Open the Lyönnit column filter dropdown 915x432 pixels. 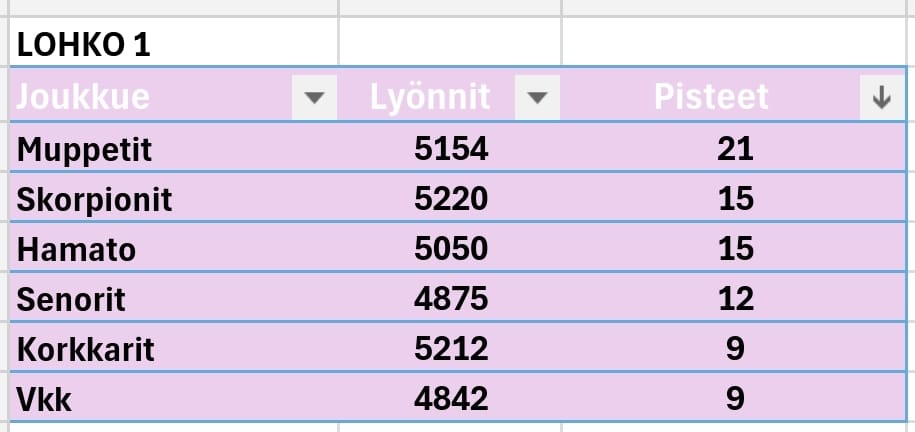click(537, 98)
